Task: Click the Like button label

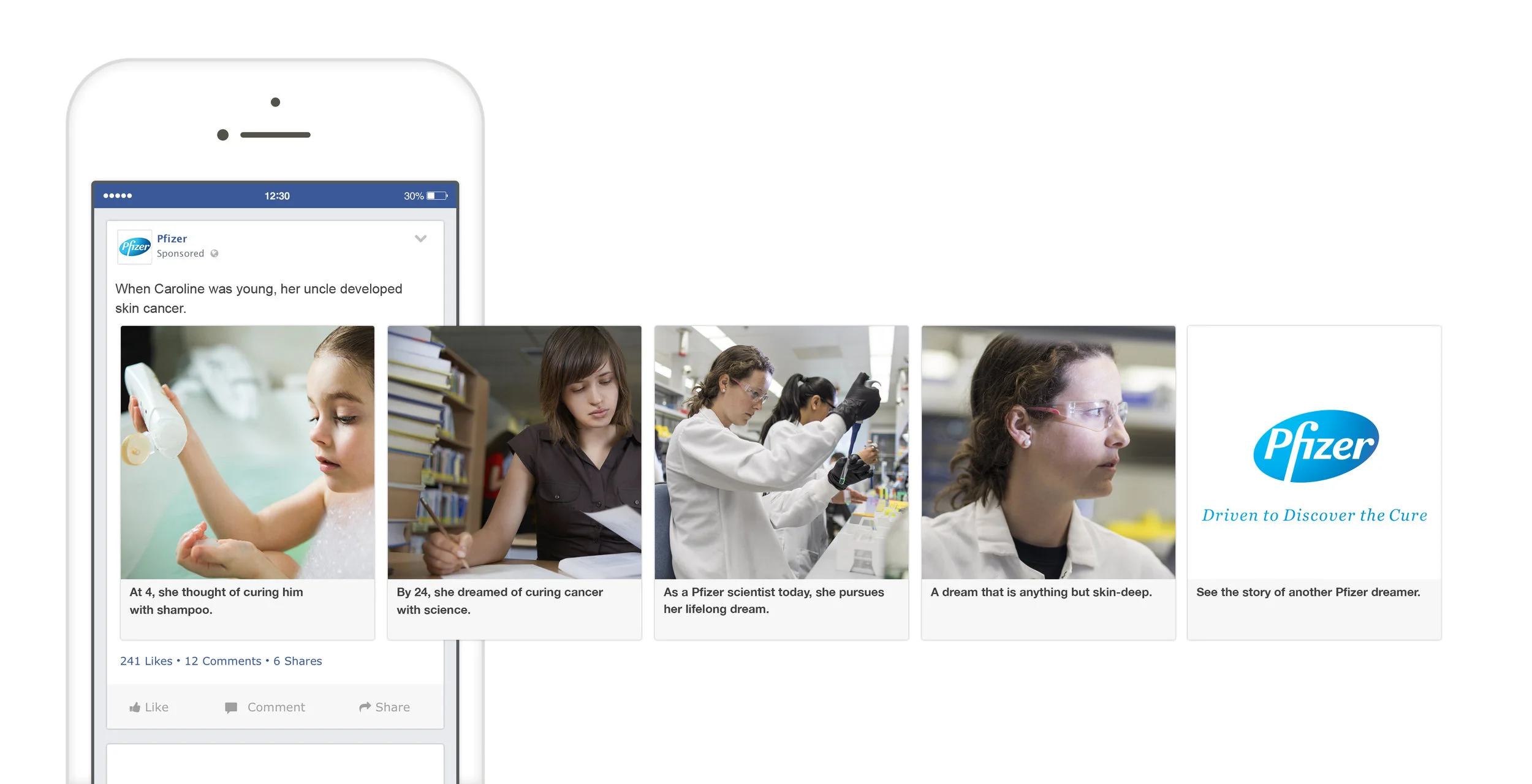Action: point(157,707)
